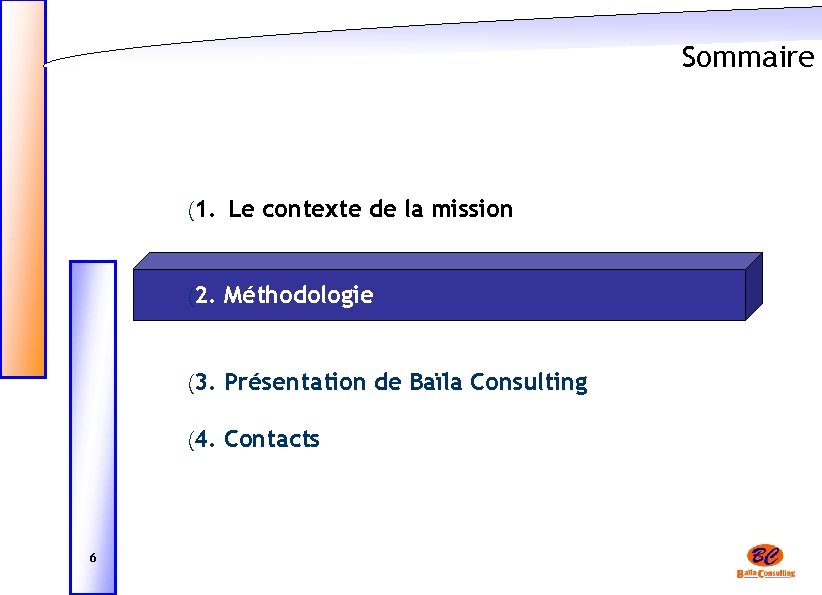Click the white blue-bordered vertical strip
822x595 pixels.
pyautogui.click(x=92, y=420)
